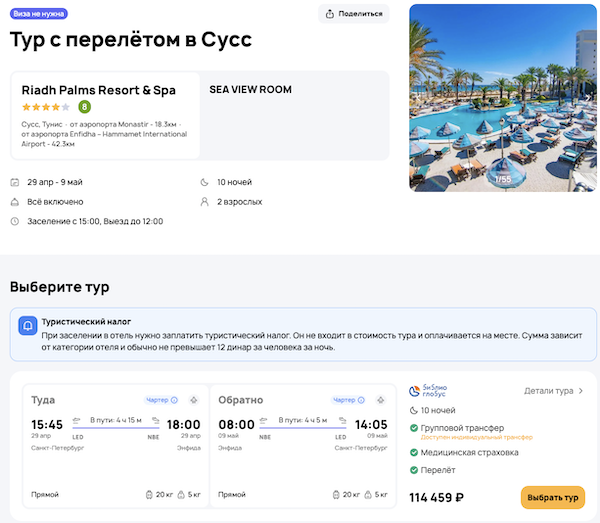Image resolution: width=600 pixels, height=523 pixels.
Task: Click the calendar icon beside the dates
Action: [x=15, y=182]
